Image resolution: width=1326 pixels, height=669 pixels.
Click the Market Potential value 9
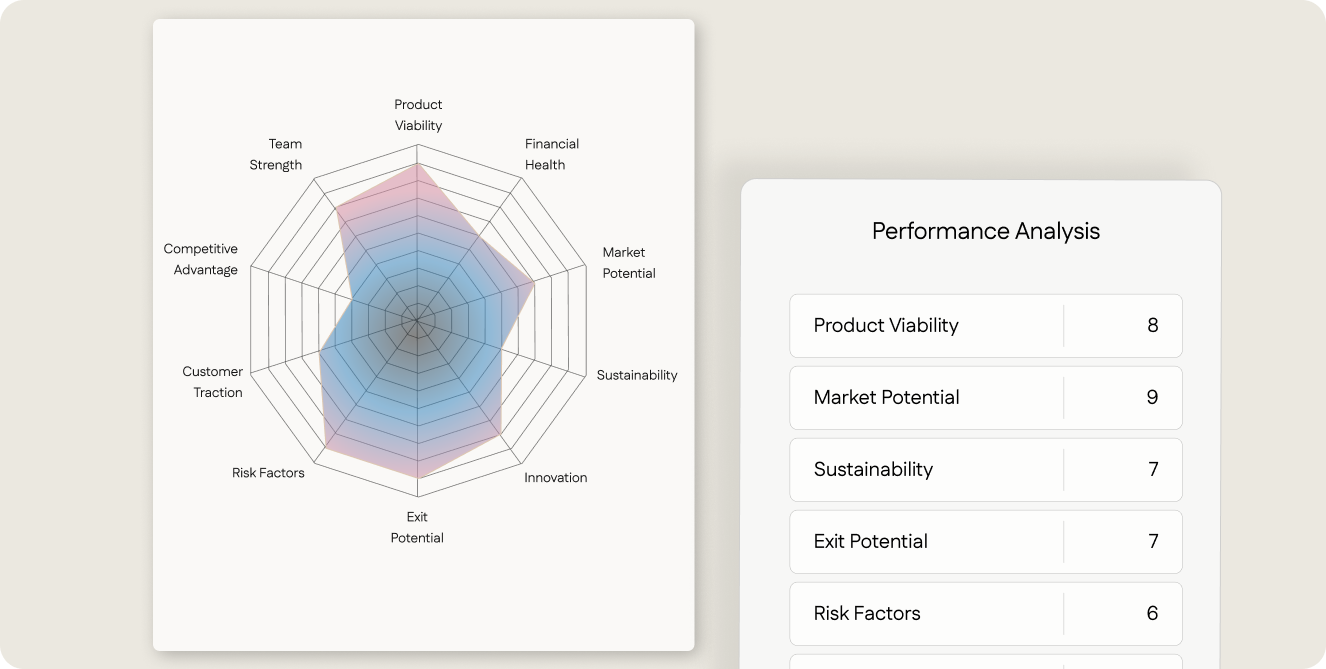click(x=1152, y=397)
